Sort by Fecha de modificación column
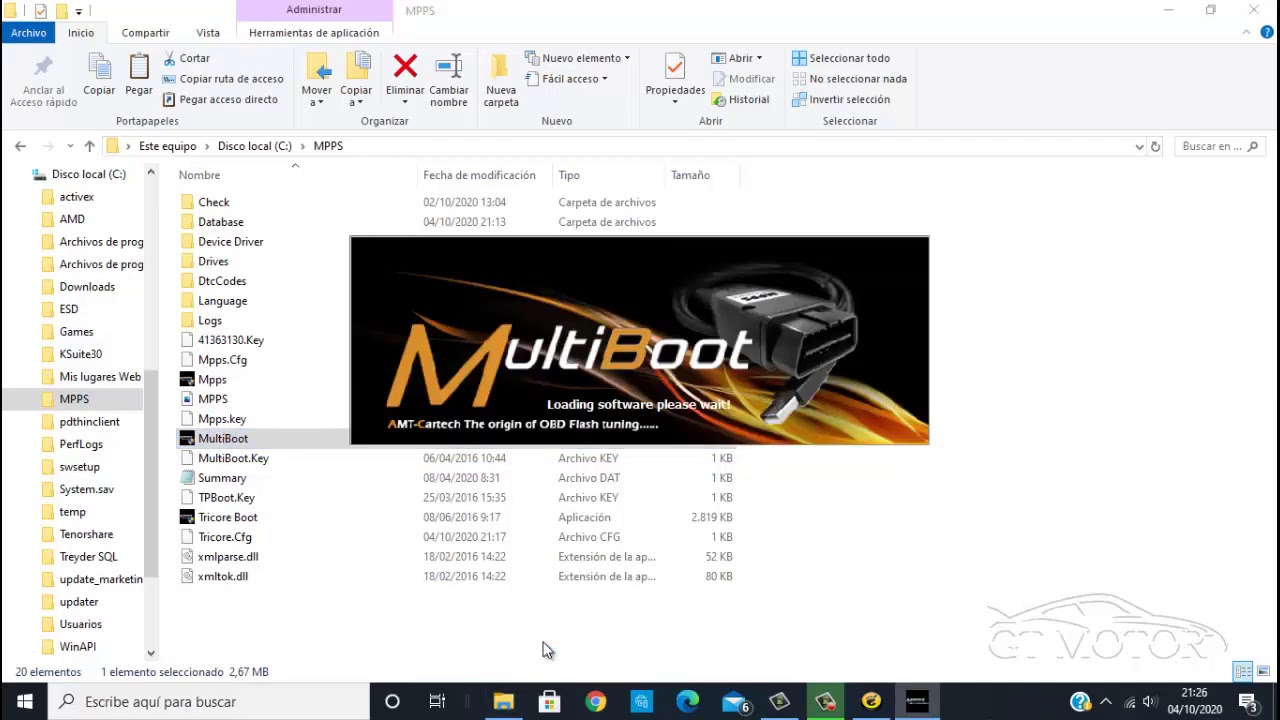 click(479, 175)
